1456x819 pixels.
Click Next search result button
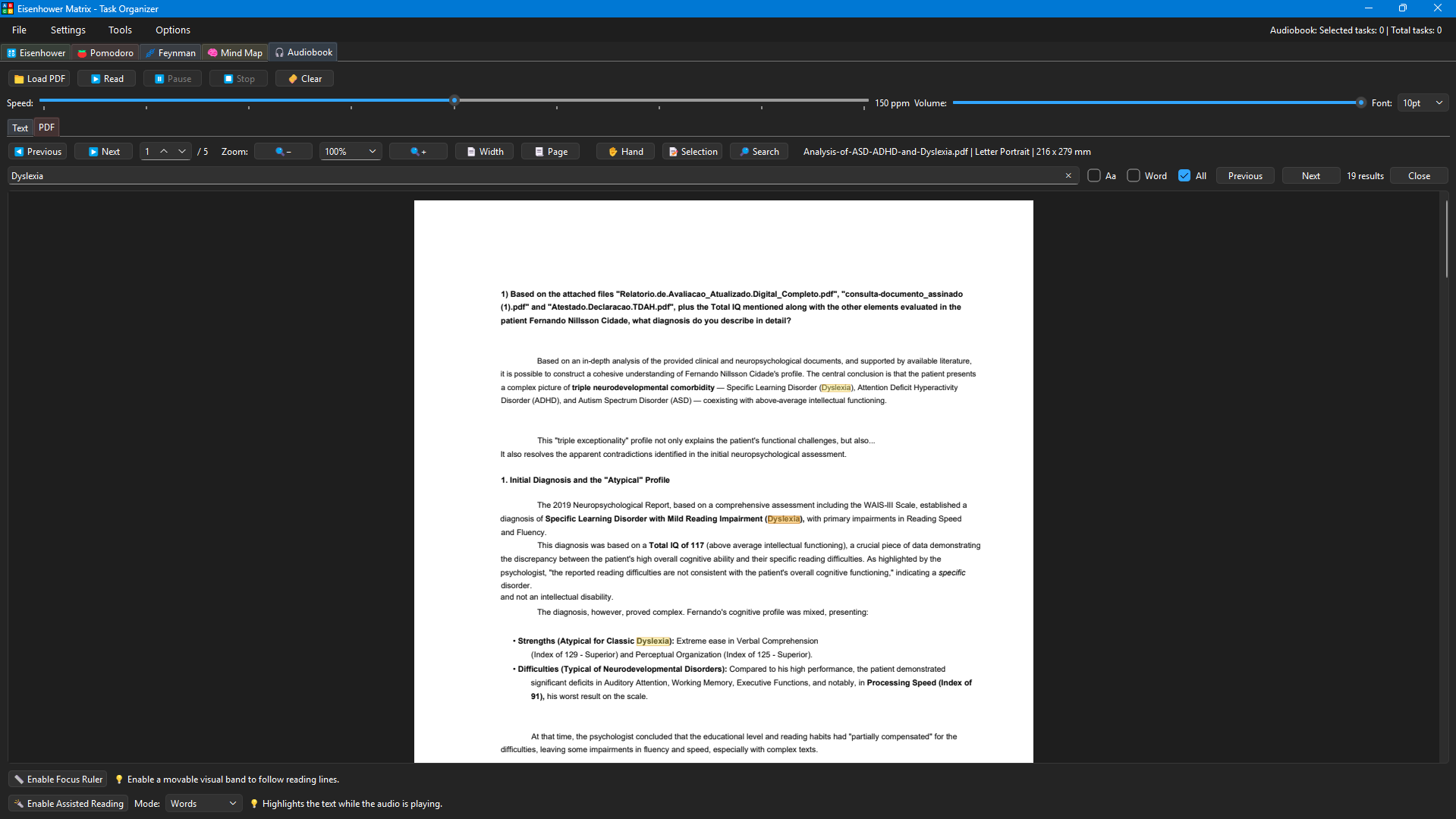(x=1311, y=176)
